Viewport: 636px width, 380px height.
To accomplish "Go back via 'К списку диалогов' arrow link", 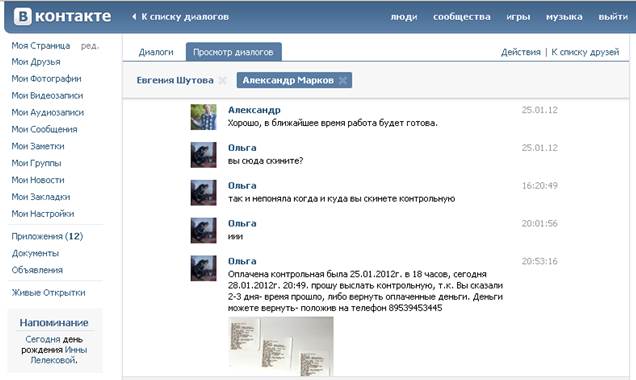I will pyautogui.click(x=180, y=17).
